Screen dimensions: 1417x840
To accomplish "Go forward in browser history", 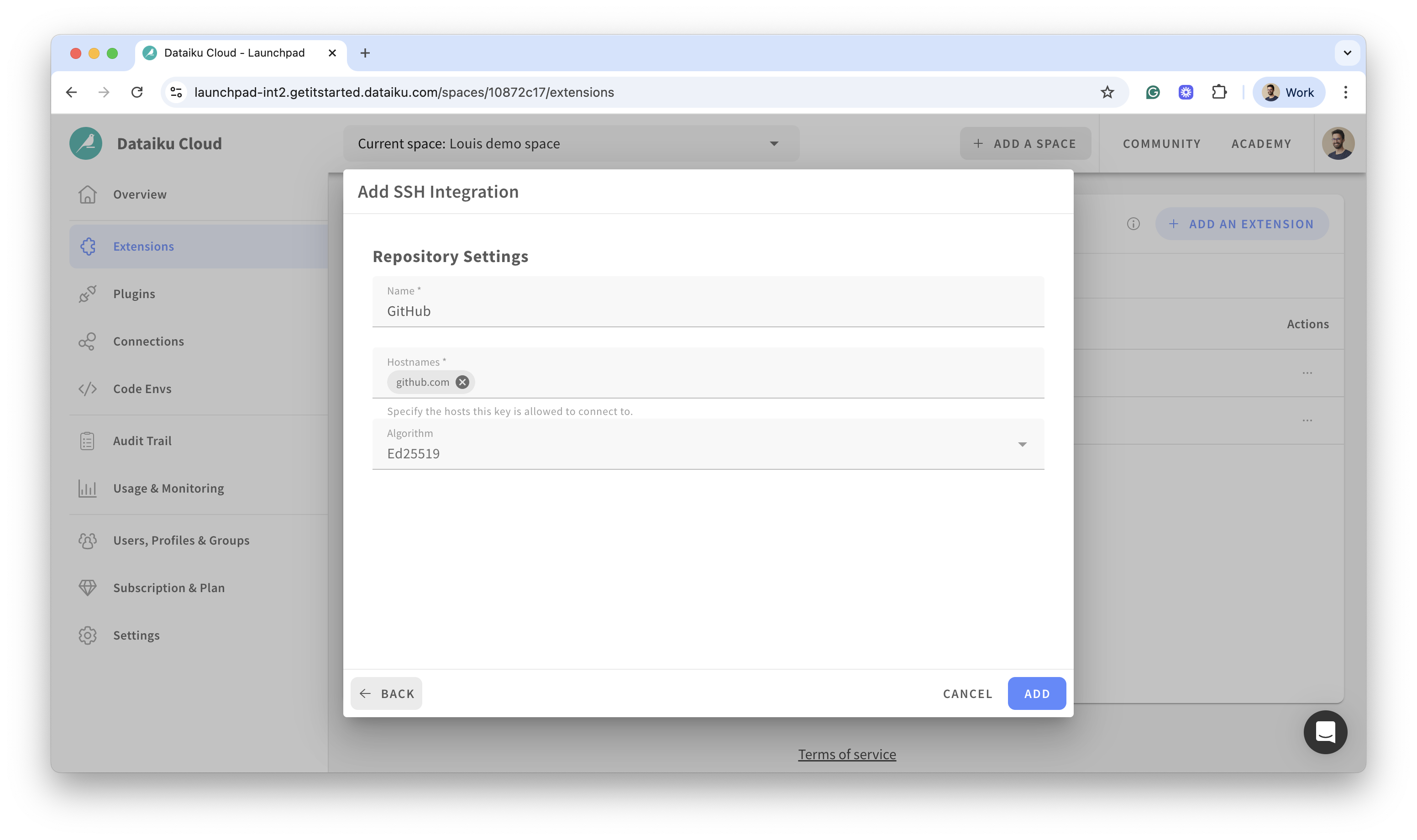I will point(104,92).
